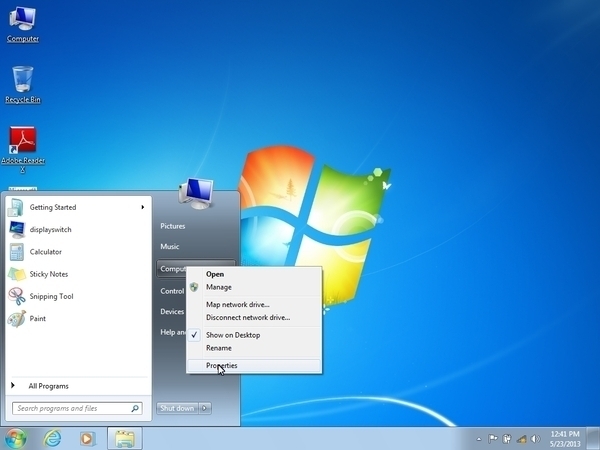The image size is (600, 450).
Task: Expand All Programs list
Action: [48, 386]
